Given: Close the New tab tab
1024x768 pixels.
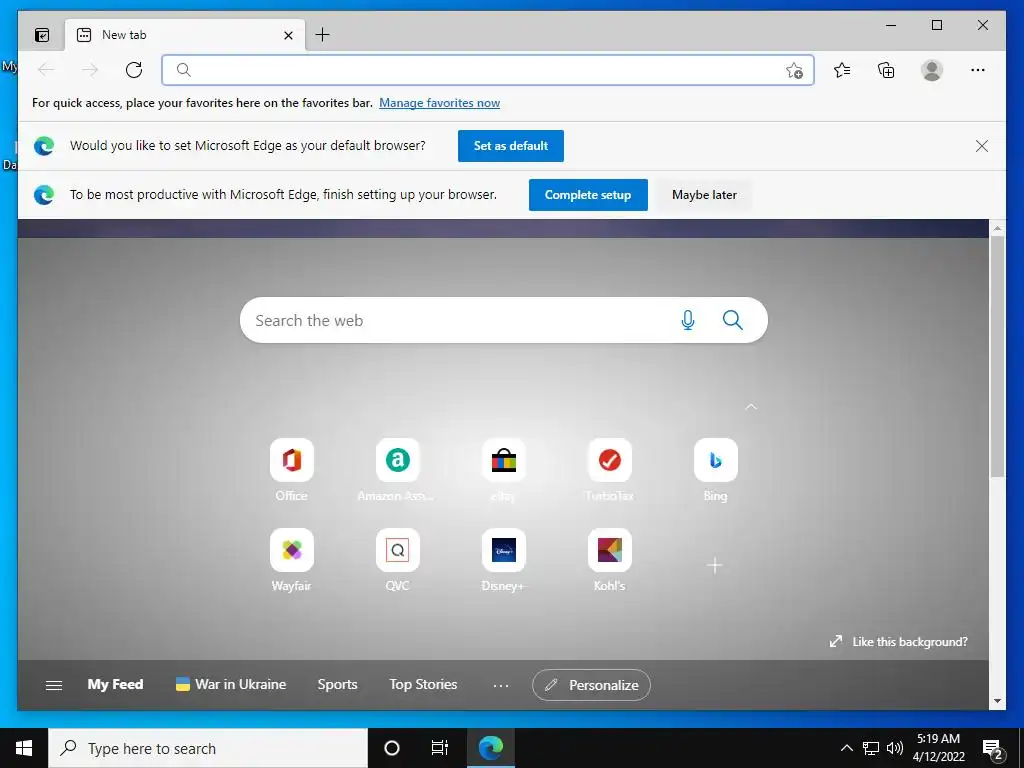Looking at the screenshot, I should [x=288, y=35].
